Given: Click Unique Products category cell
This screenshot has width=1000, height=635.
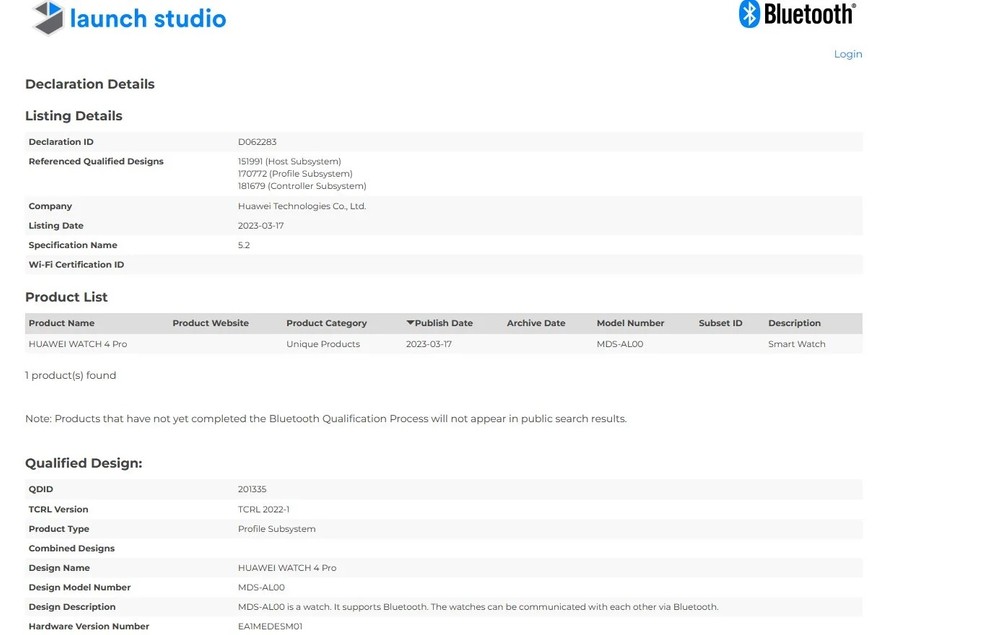Looking at the screenshot, I should (x=323, y=344).
